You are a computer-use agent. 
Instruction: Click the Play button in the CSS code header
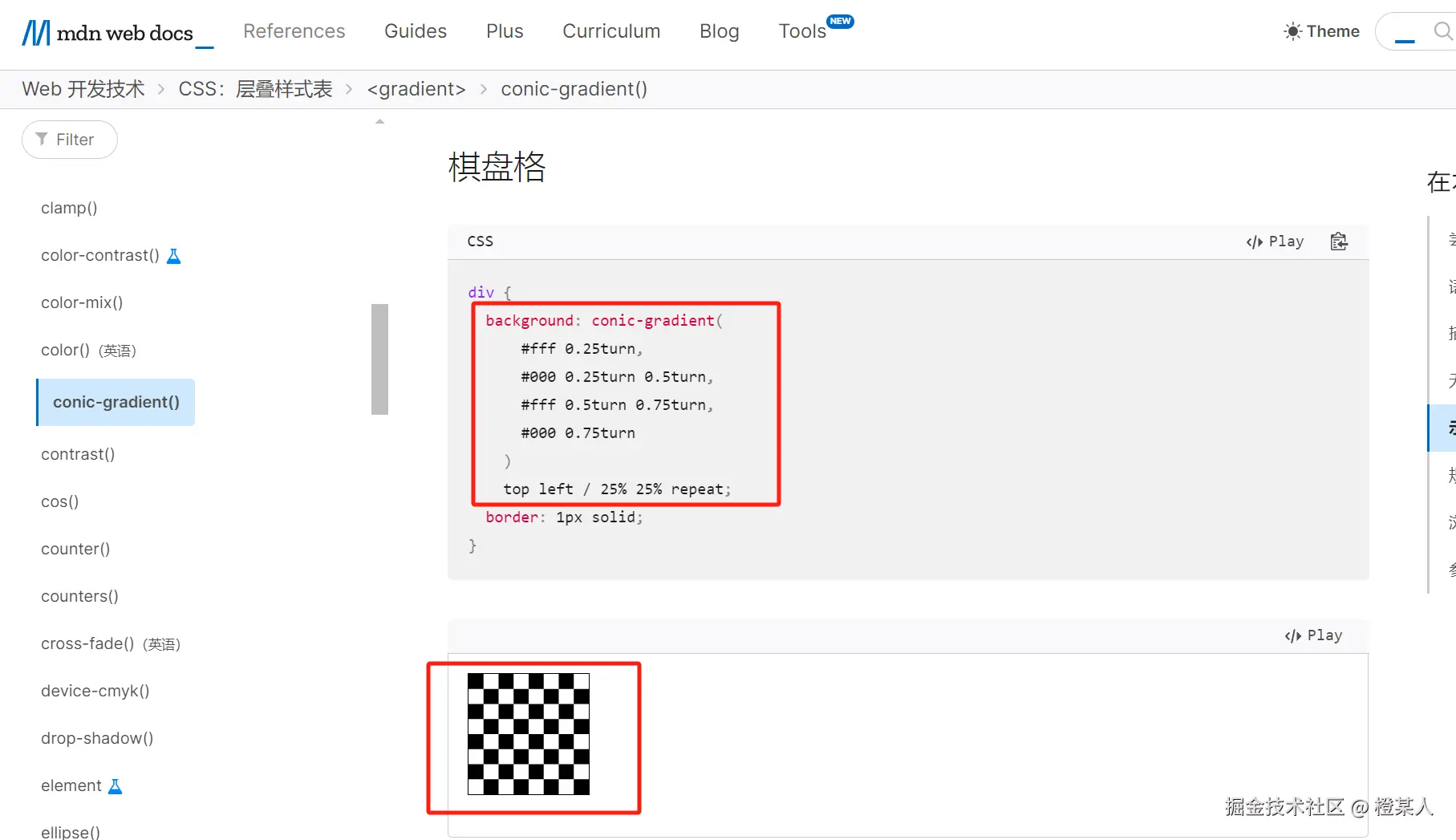1275,241
